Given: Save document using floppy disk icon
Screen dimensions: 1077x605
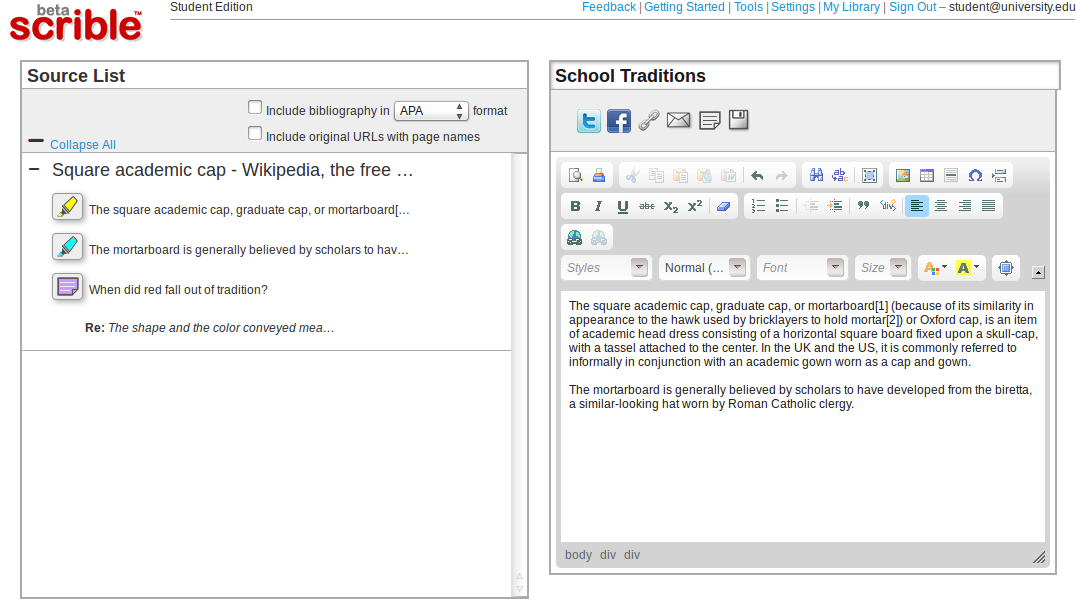Looking at the screenshot, I should point(738,120).
